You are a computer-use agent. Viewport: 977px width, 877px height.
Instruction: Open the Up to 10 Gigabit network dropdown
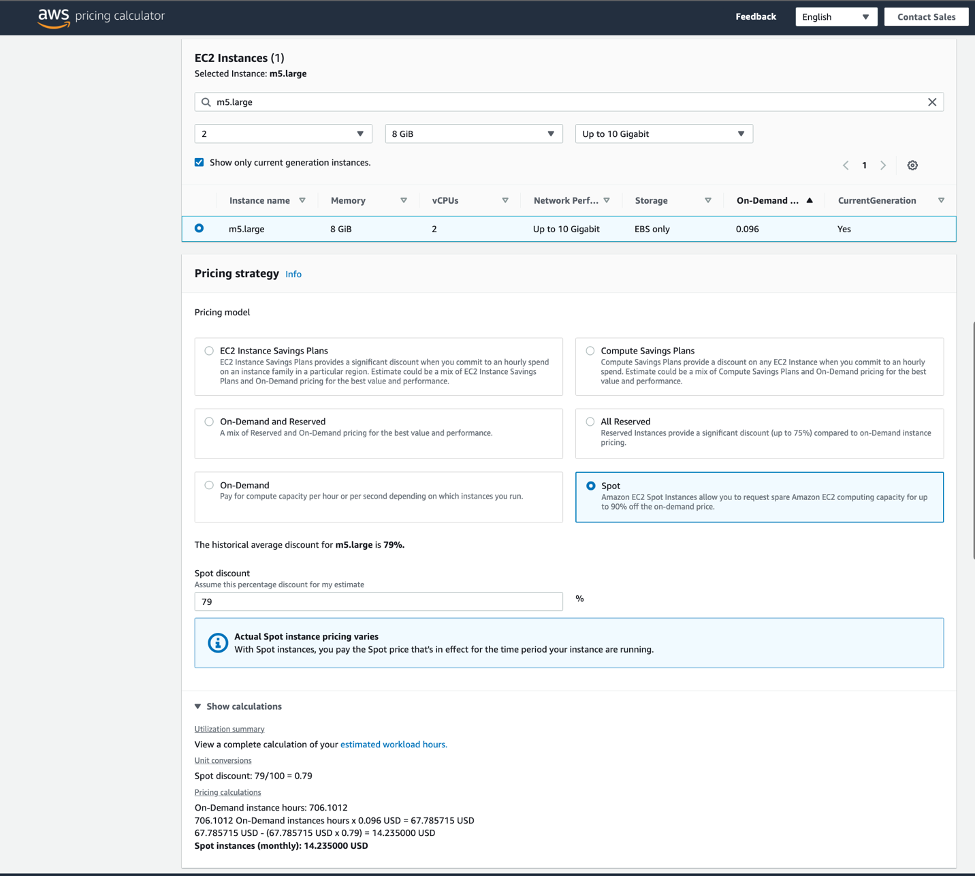pyautogui.click(x=664, y=134)
